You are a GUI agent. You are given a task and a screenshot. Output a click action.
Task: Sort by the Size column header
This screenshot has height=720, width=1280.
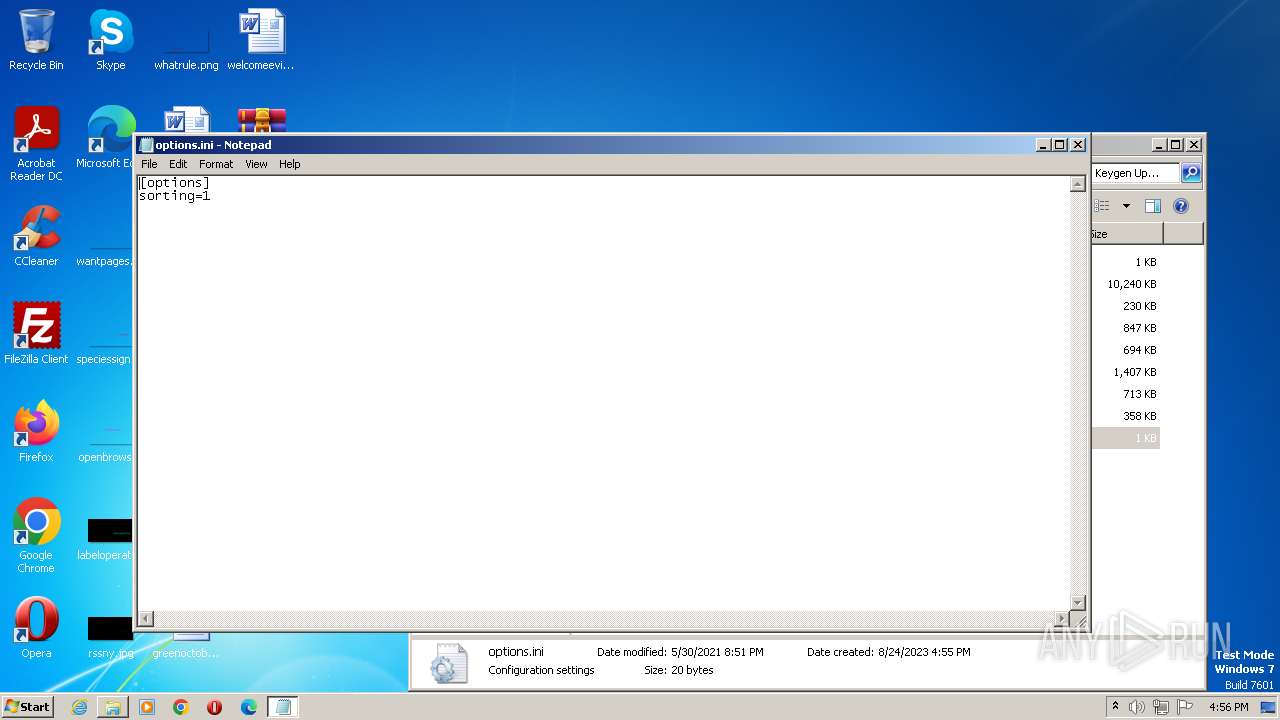(1127, 234)
